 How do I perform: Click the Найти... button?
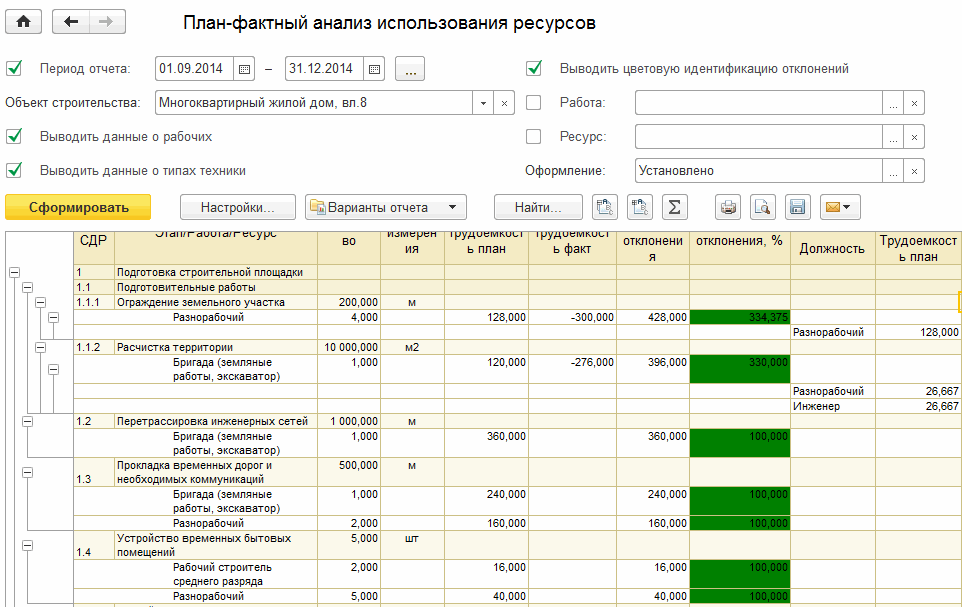(x=539, y=207)
